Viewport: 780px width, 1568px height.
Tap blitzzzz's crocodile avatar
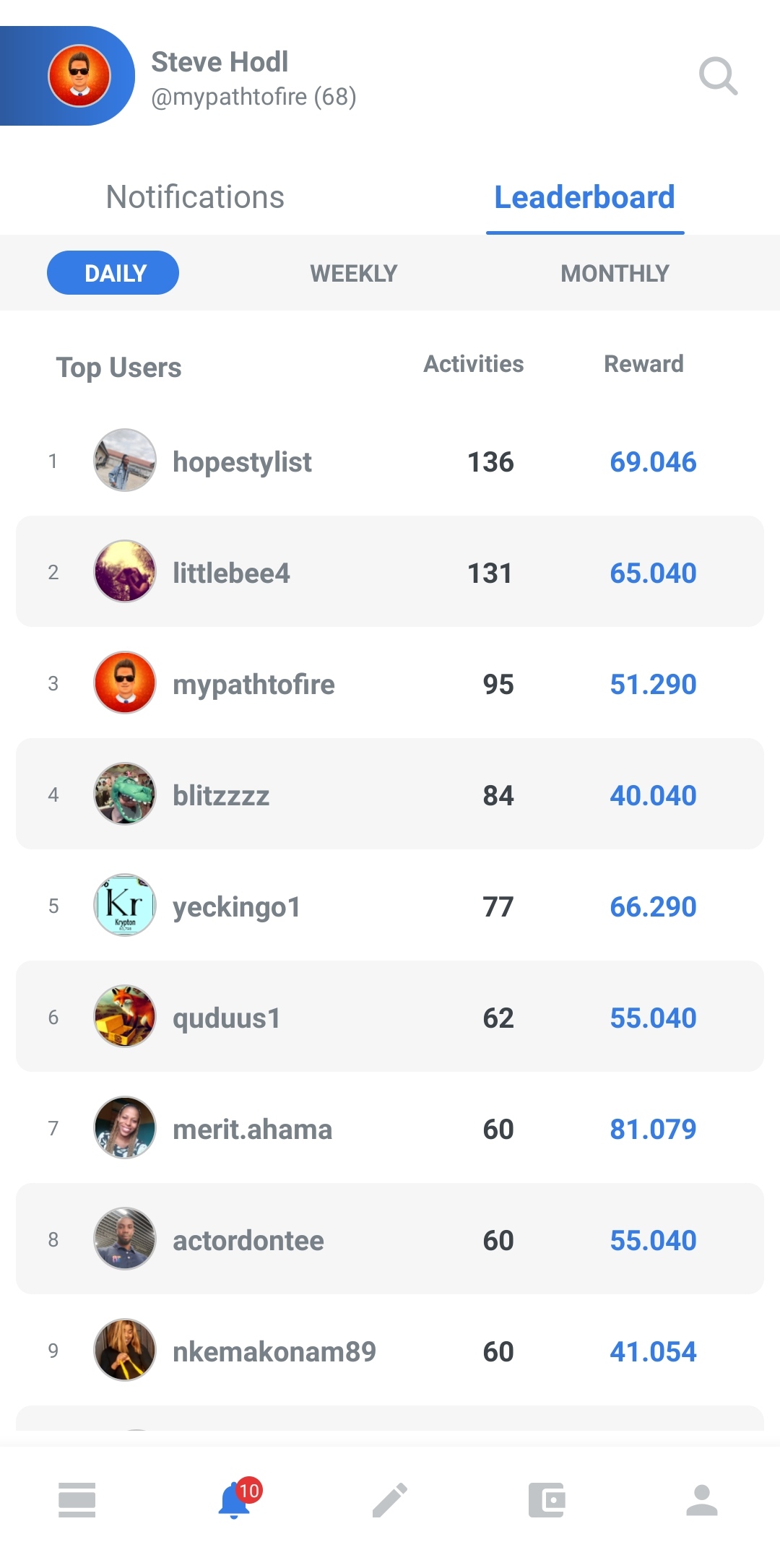click(125, 794)
